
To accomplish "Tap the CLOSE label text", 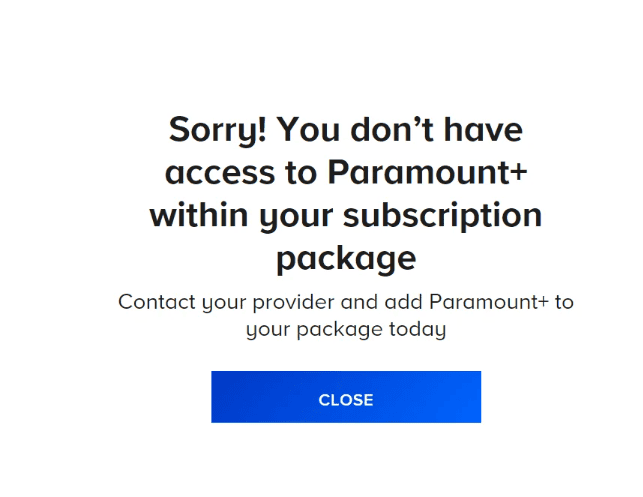I will (x=346, y=400).
